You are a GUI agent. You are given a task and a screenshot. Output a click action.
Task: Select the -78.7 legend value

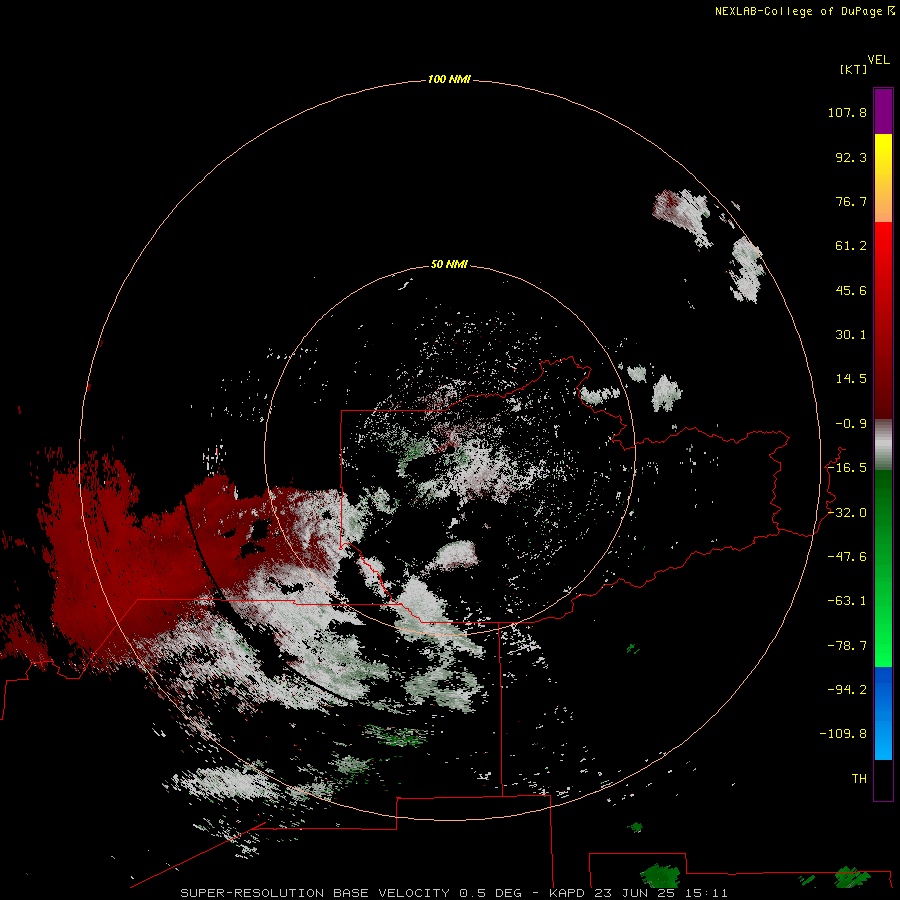pyautogui.click(x=847, y=646)
